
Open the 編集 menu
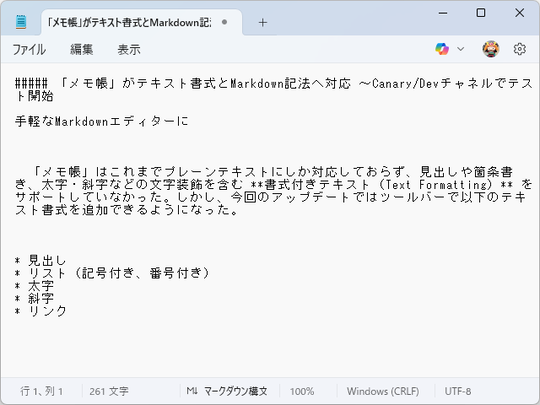(x=82, y=50)
